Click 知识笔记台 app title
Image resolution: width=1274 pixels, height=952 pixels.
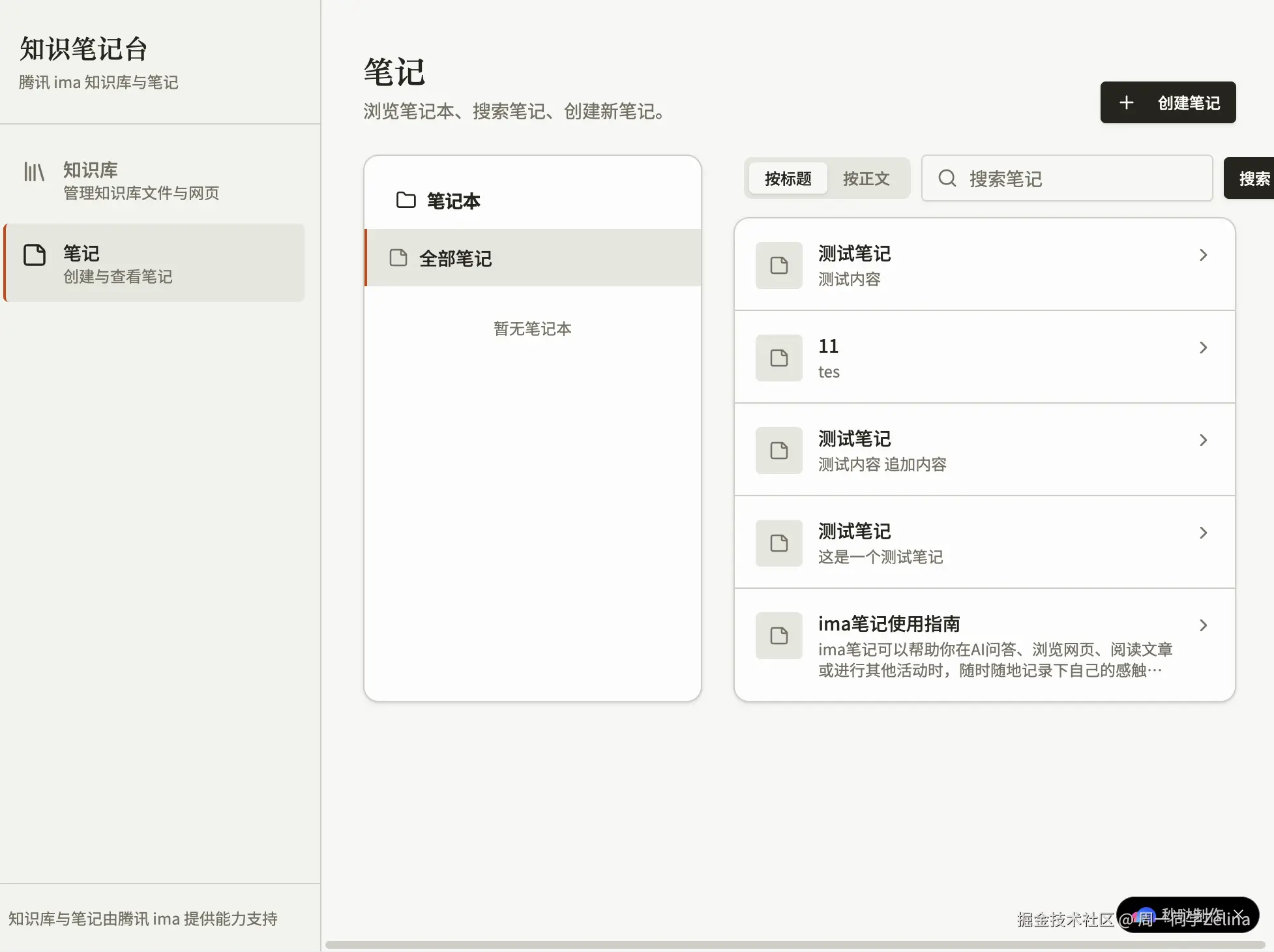point(83,48)
